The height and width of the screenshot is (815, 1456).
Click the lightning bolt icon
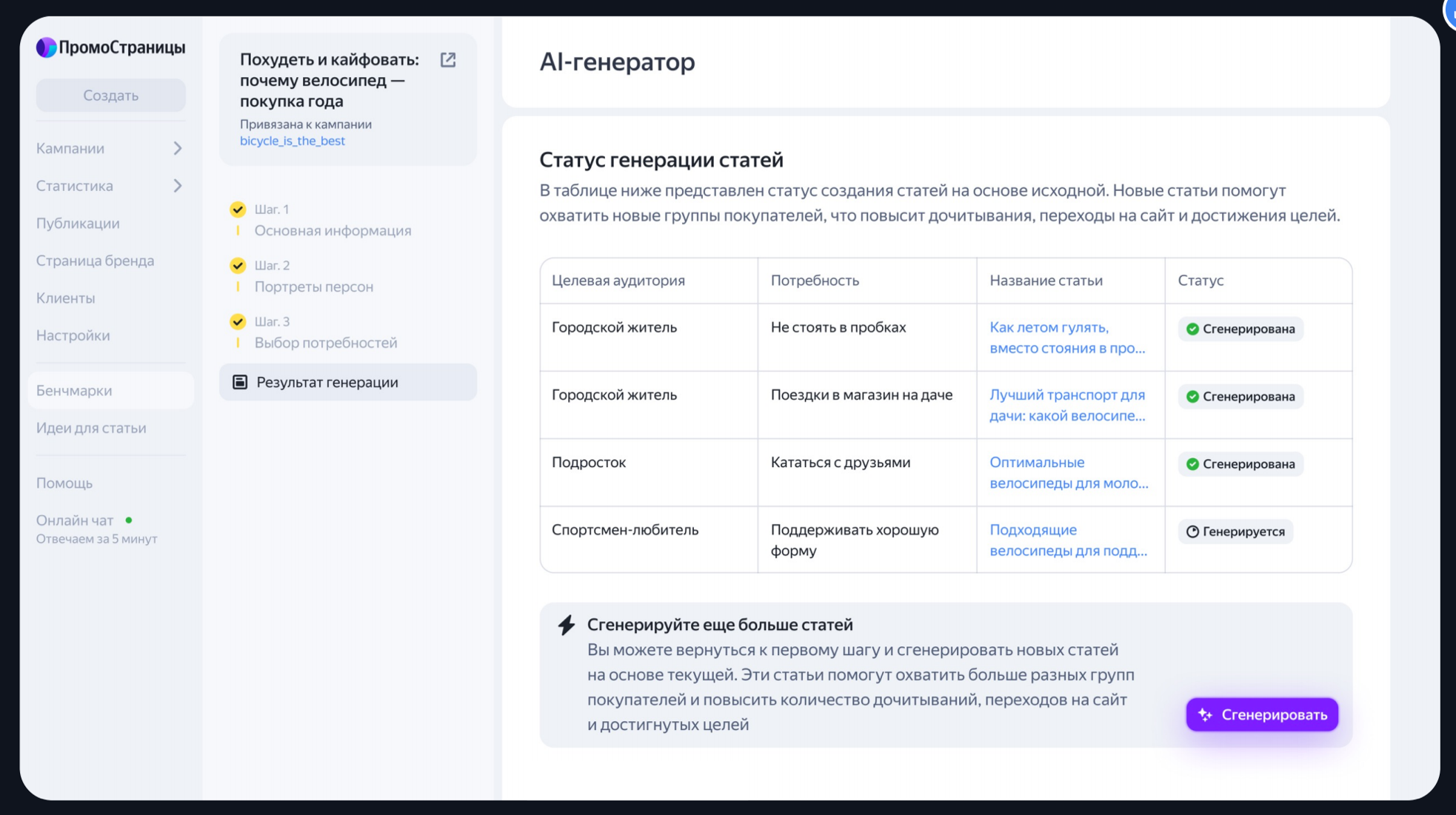tap(567, 625)
